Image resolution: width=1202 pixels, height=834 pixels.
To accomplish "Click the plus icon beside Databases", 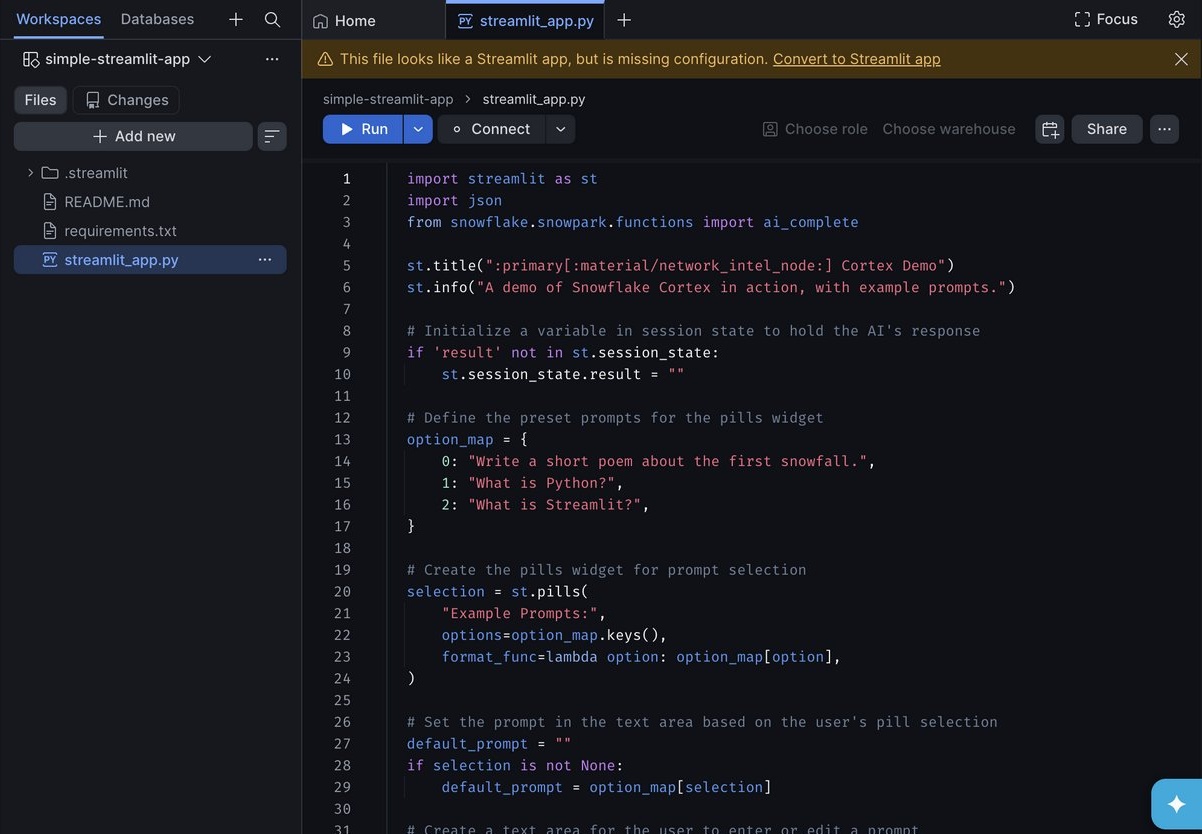I will click(236, 19).
